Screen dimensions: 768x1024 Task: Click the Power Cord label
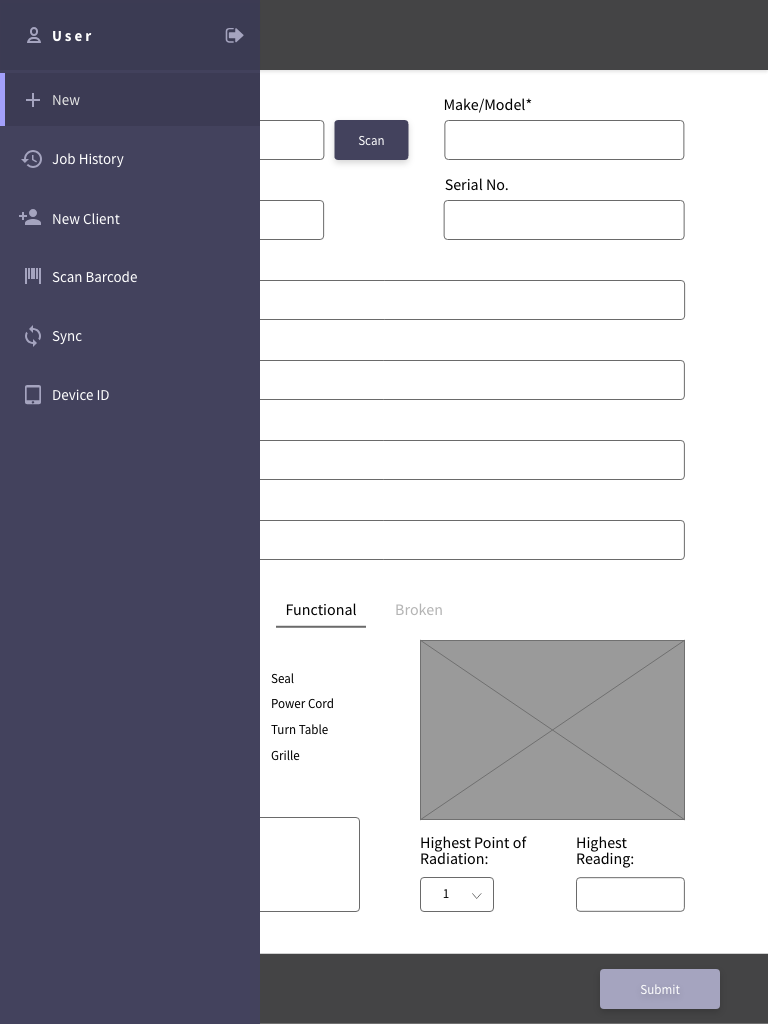tap(302, 703)
